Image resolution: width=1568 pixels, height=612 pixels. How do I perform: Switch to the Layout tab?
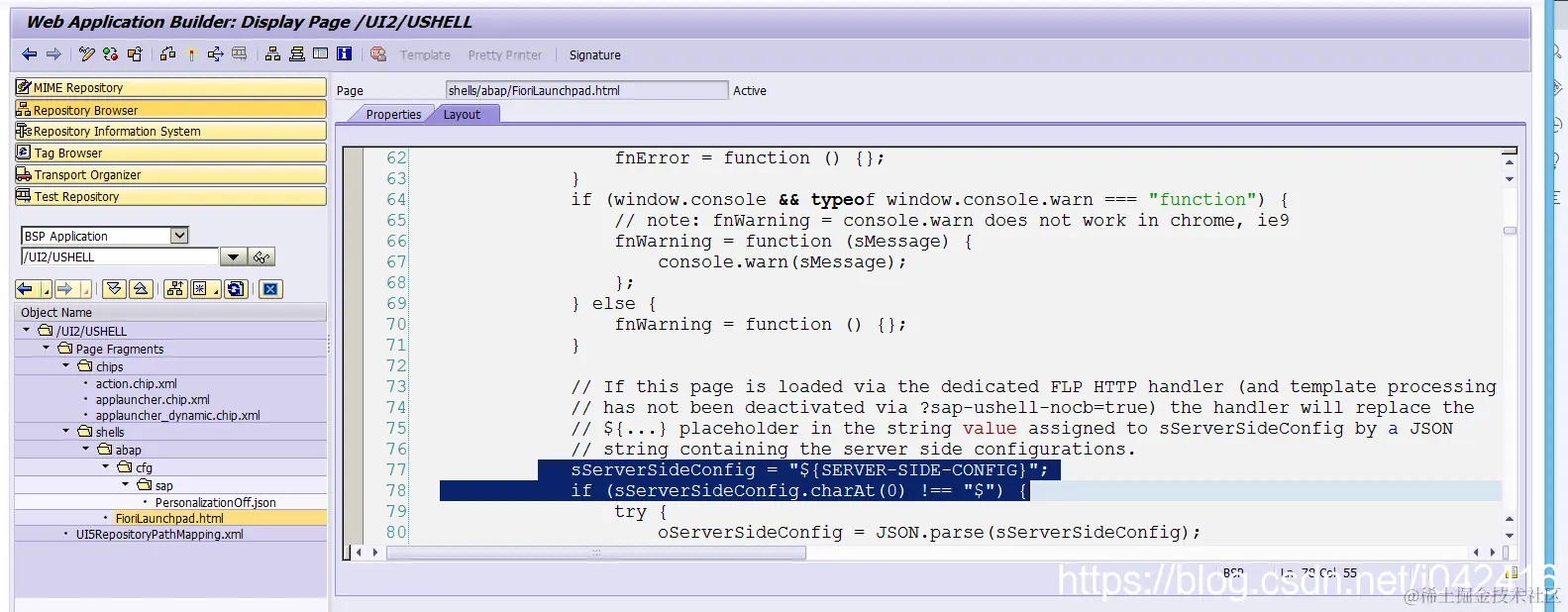(462, 115)
